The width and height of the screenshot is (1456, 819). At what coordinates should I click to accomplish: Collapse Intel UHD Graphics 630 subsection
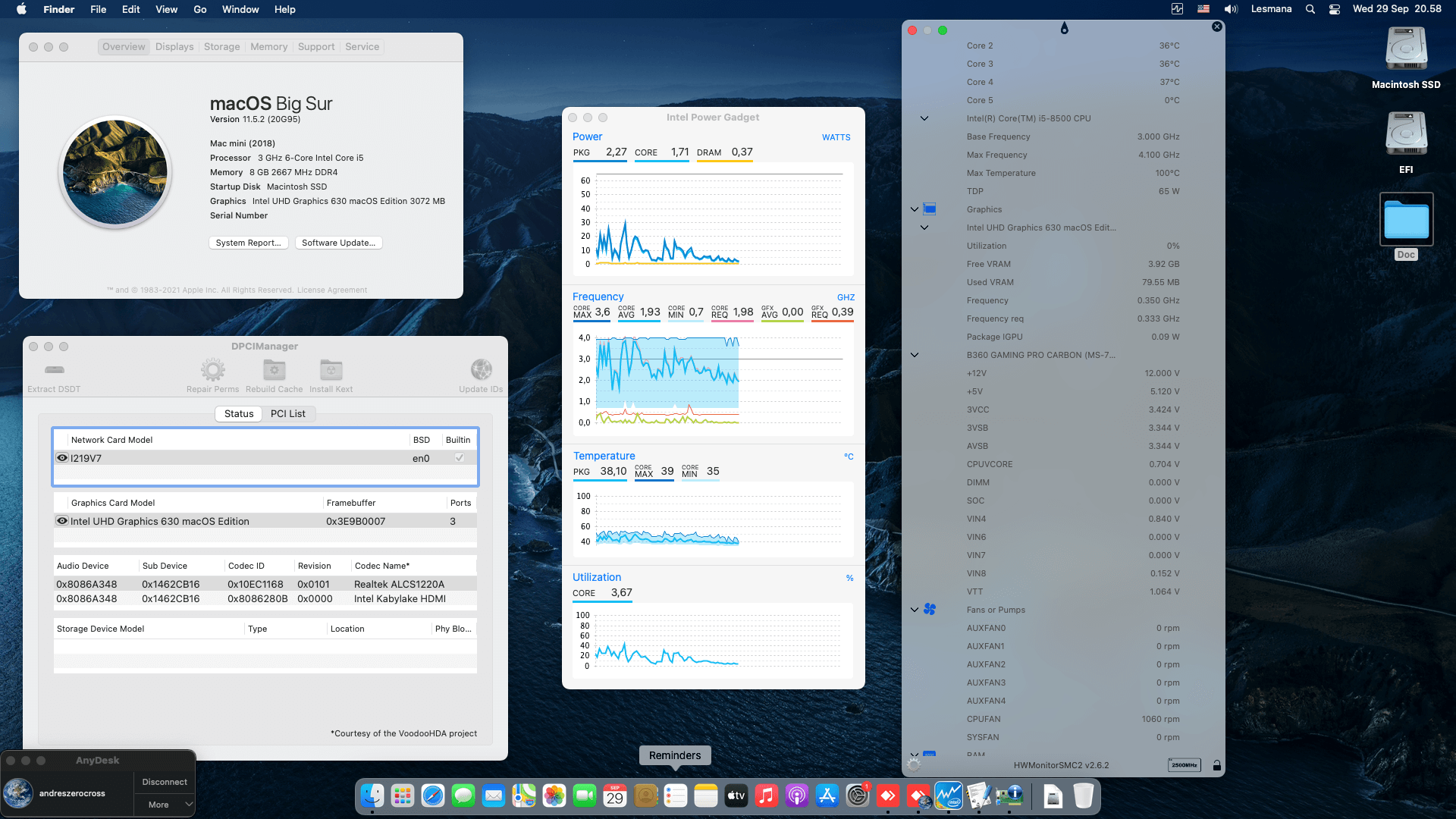pyautogui.click(x=924, y=227)
